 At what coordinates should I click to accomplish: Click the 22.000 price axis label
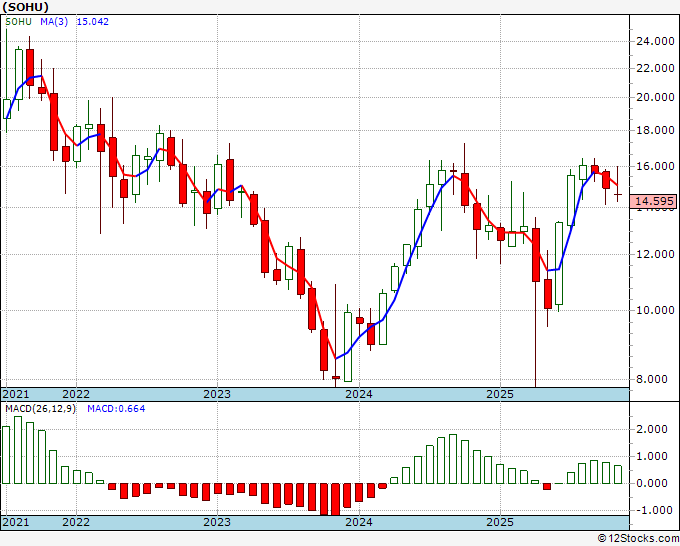tap(655, 69)
